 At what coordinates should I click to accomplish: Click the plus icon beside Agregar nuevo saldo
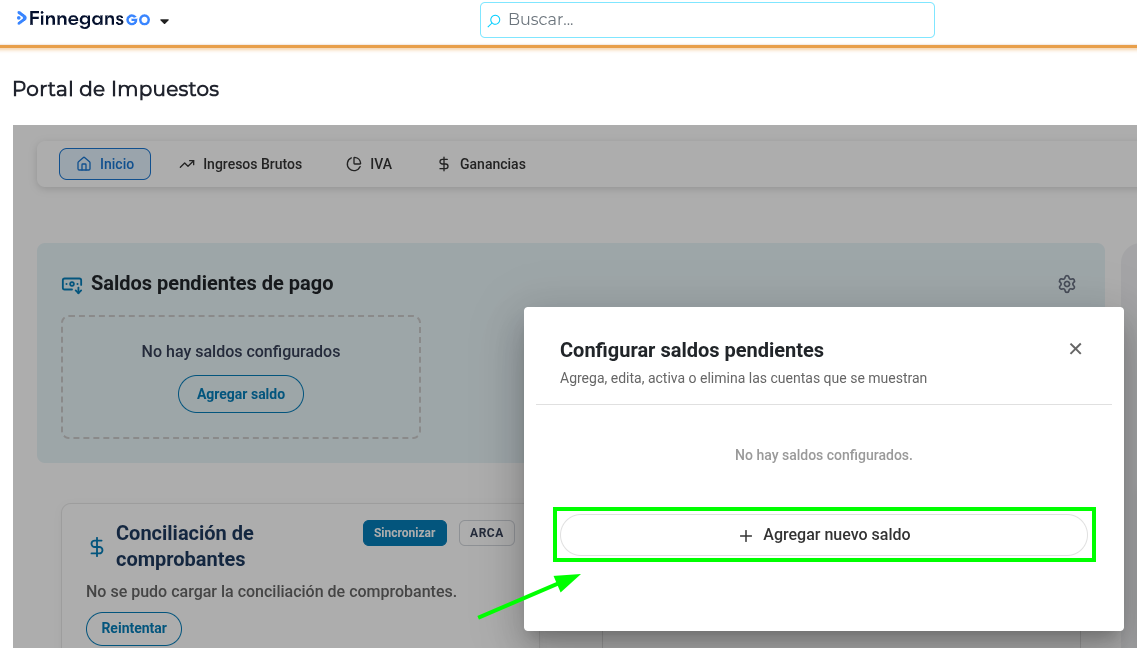pos(745,536)
